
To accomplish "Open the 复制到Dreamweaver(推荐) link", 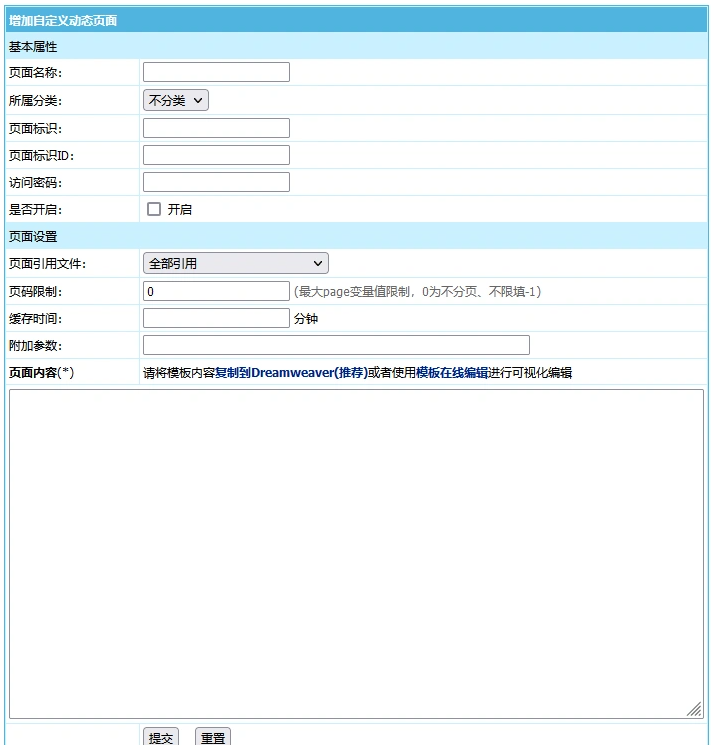I will 291,373.
